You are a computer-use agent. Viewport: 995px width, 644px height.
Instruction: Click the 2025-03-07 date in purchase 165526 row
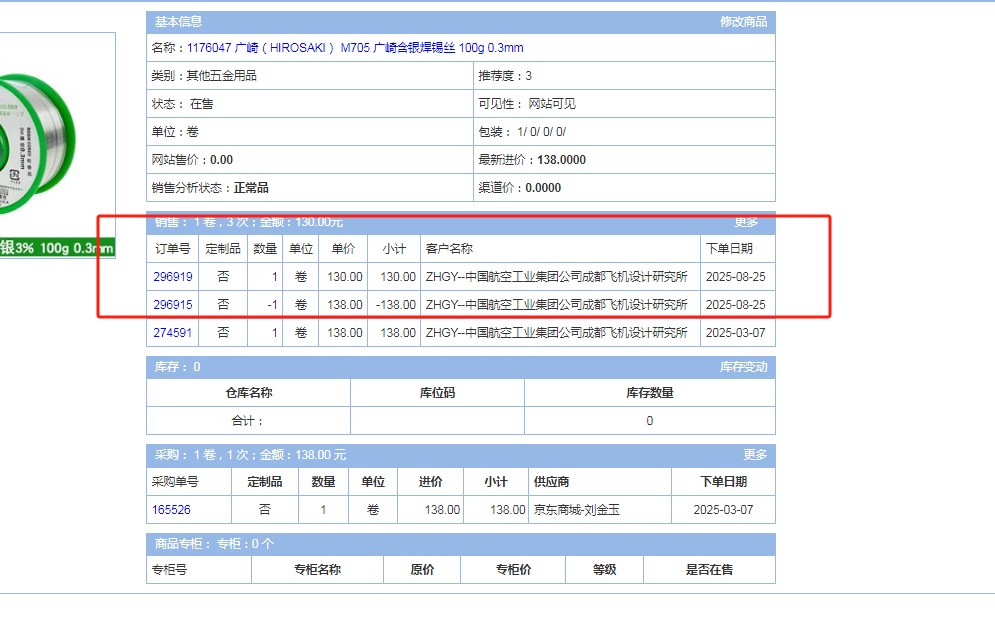point(723,509)
